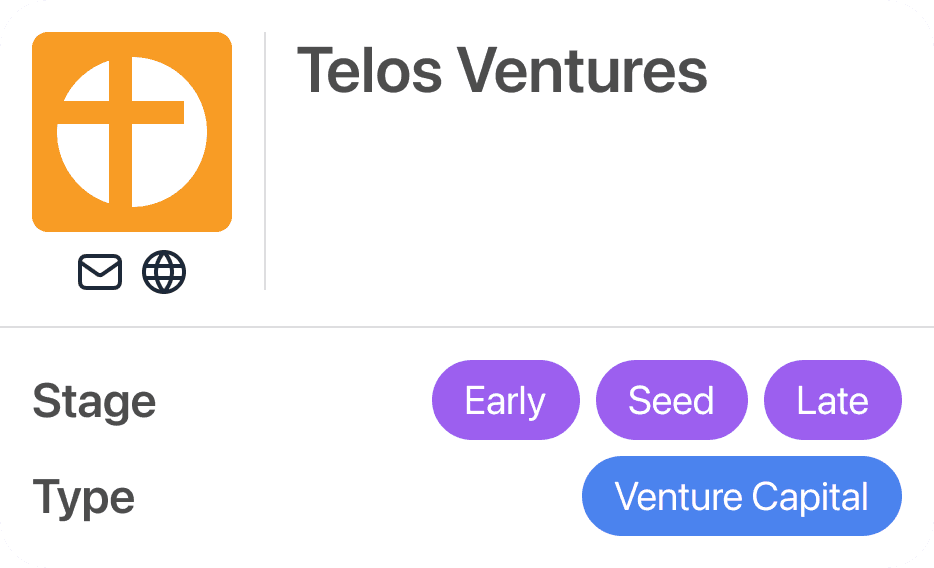This screenshot has width=934, height=568.
Task: Click the word Telos in the heading
Action: (370, 72)
